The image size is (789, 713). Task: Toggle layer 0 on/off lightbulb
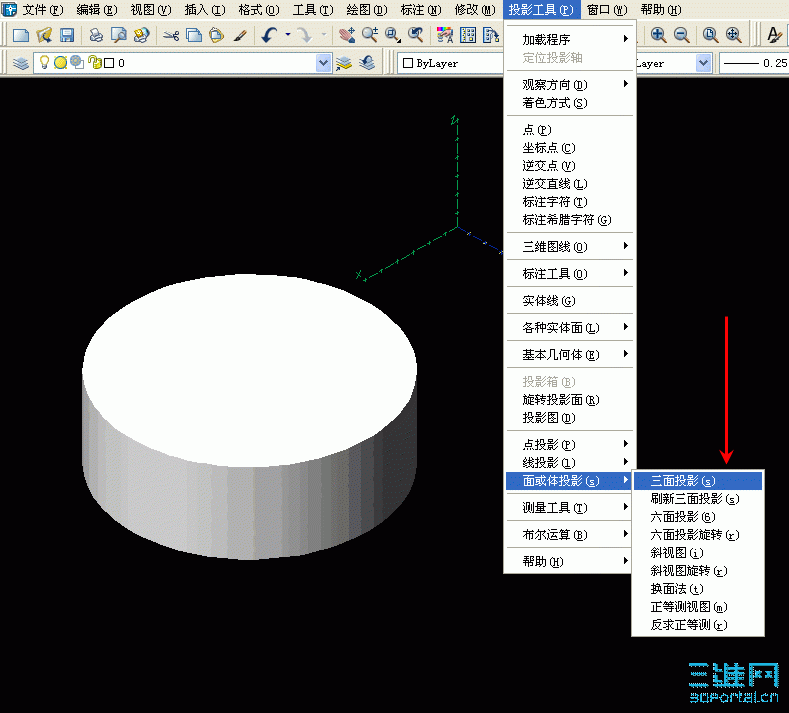44,62
